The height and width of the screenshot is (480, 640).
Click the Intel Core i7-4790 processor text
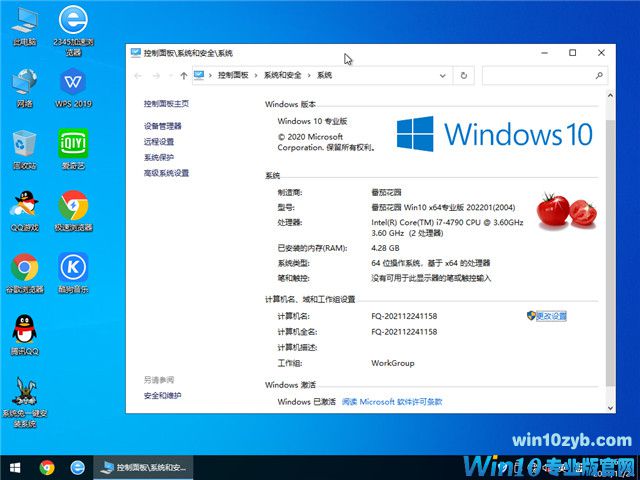tap(447, 228)
